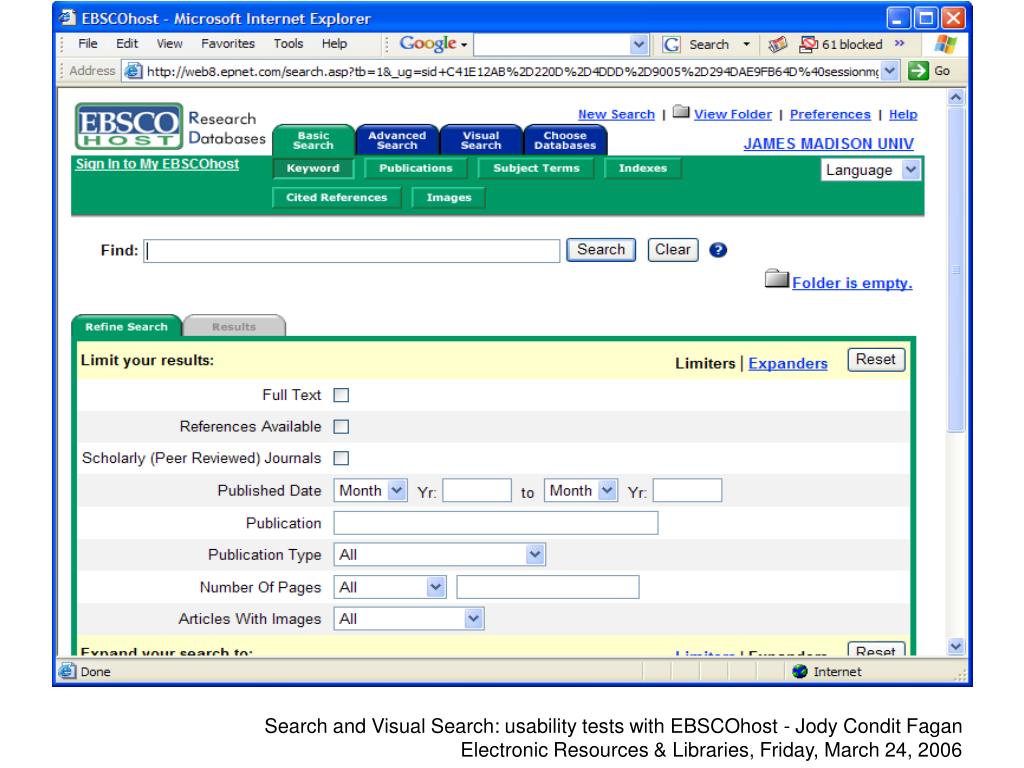Open the Google logo menu arrow
This screenshot has height=768, width=1024.
coord(464,45)
